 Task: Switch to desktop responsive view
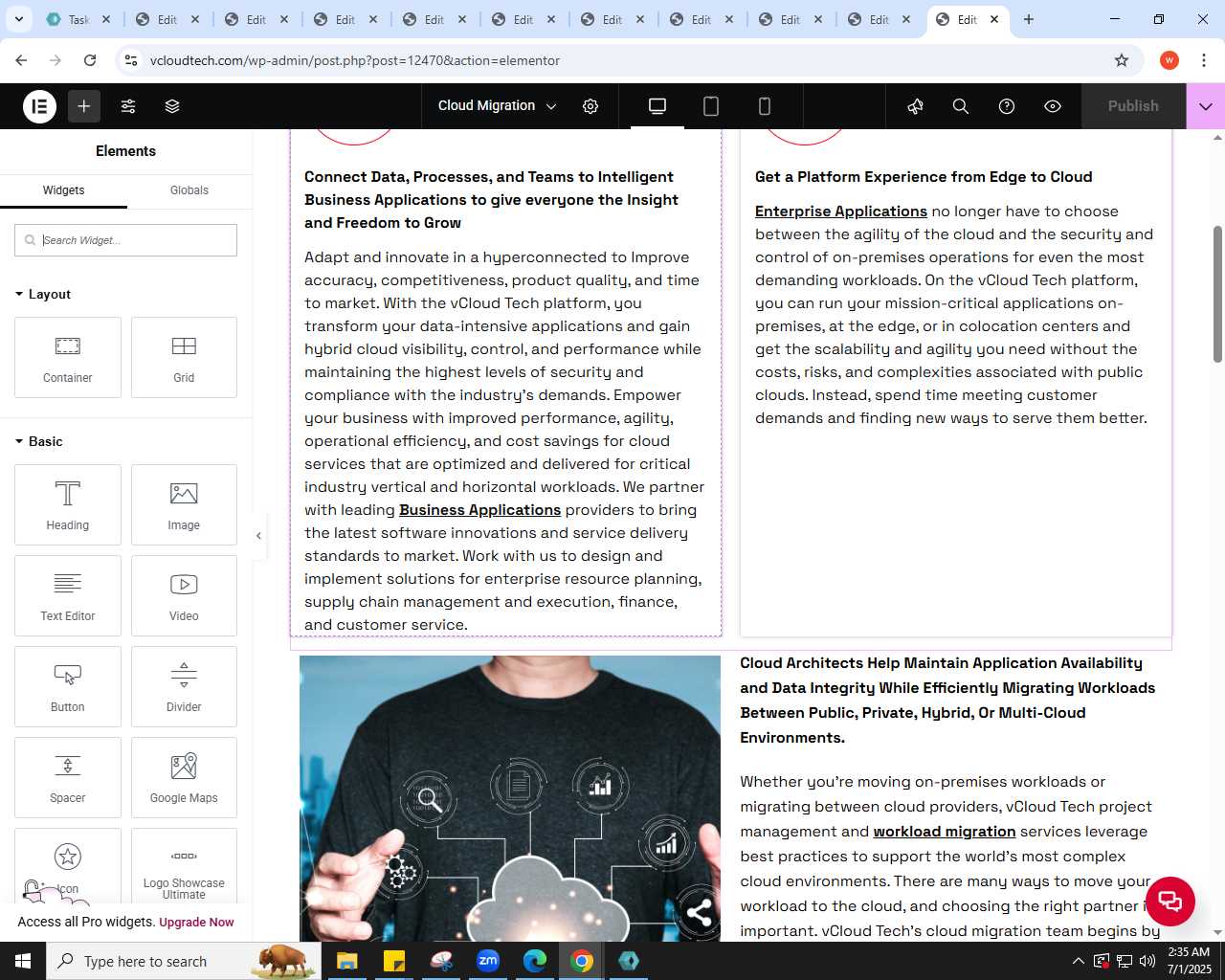(657, 106)
